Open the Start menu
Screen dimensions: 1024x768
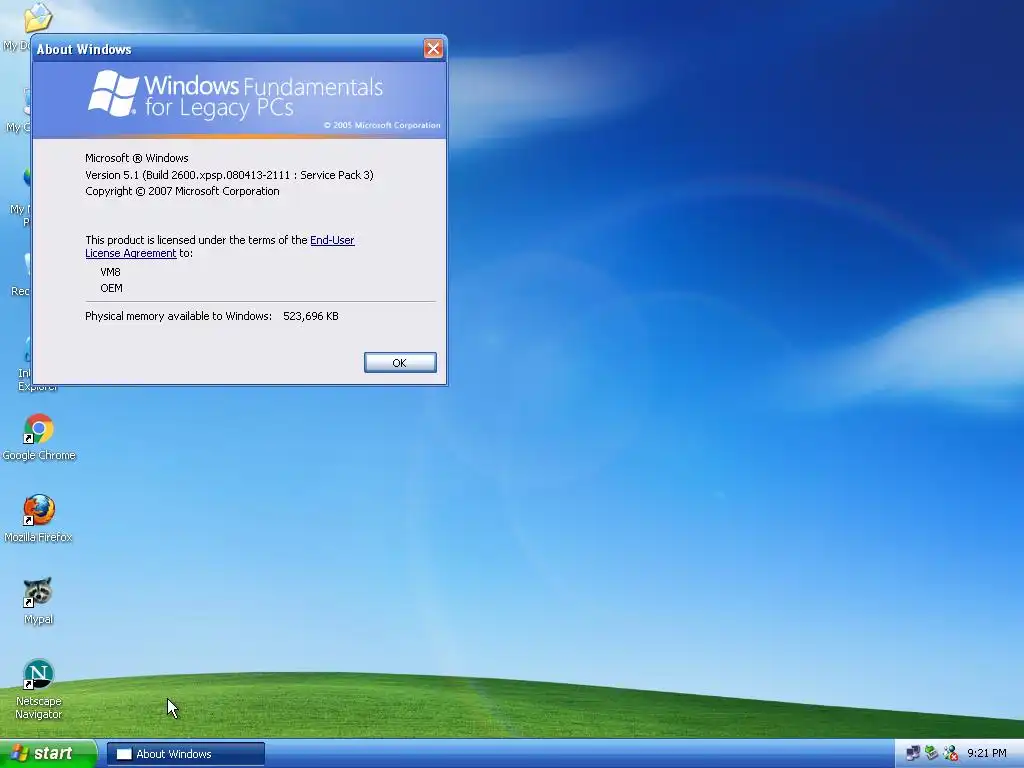48,754
